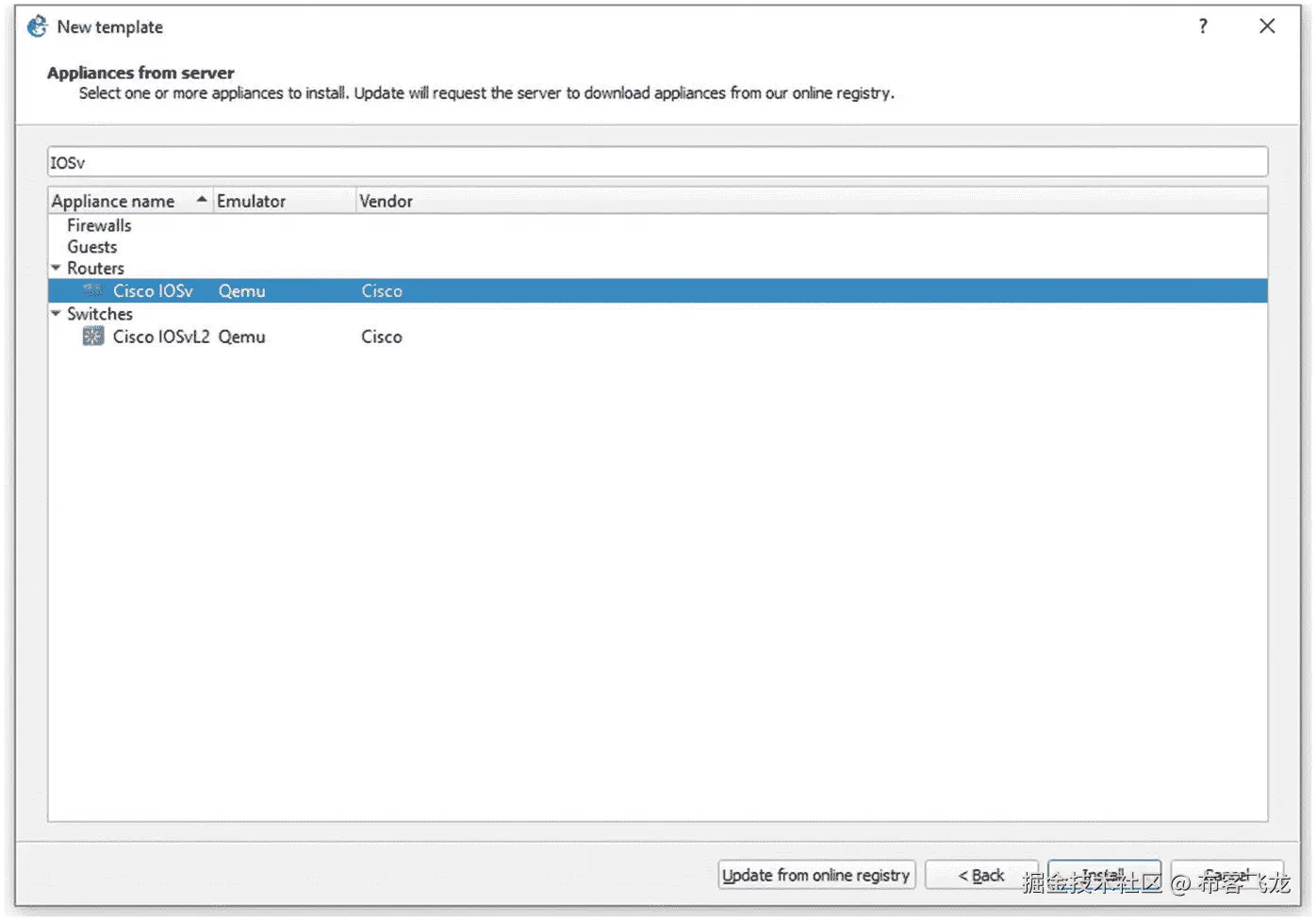Click Cisco vendor cell in IOSvL2 row
The height and width of the screenshot is (921, 1316).
[x=382, y=337]
